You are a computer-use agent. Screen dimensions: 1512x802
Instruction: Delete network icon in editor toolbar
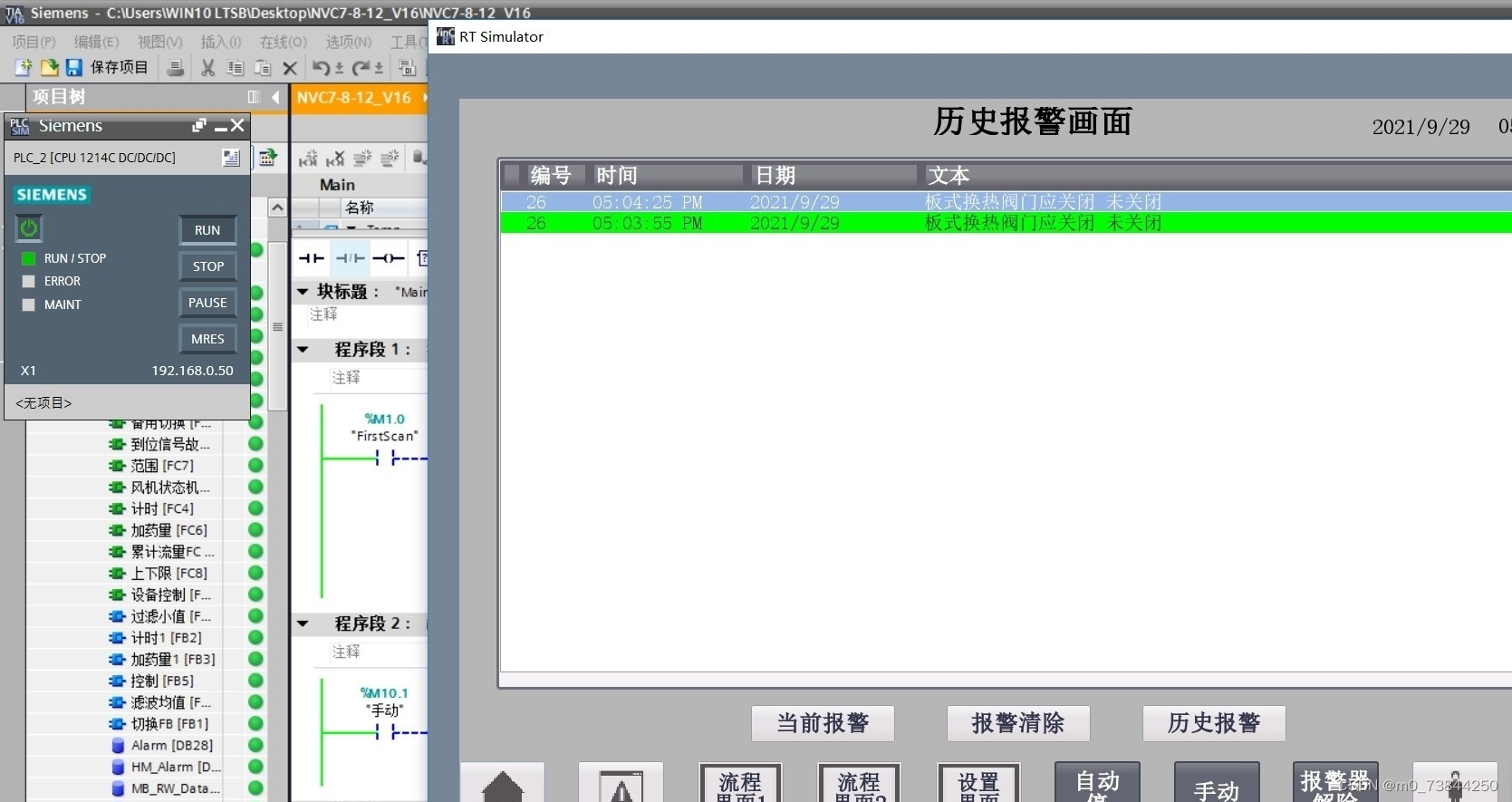[335, 159]
